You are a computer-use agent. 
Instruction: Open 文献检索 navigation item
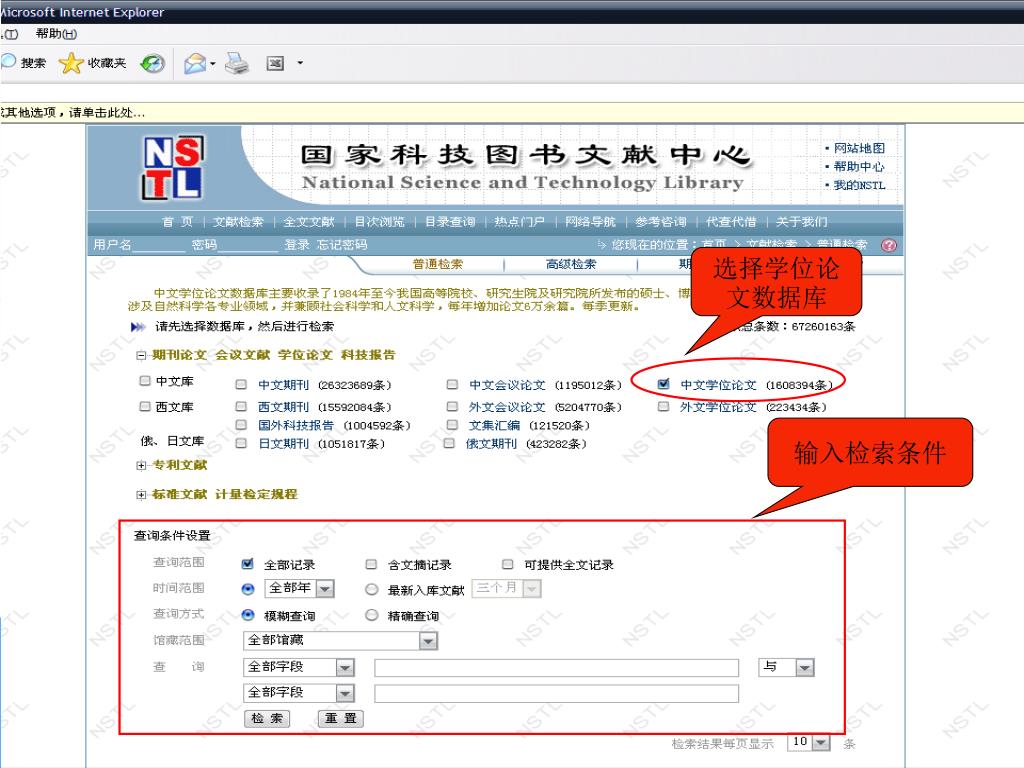[238, 221]
